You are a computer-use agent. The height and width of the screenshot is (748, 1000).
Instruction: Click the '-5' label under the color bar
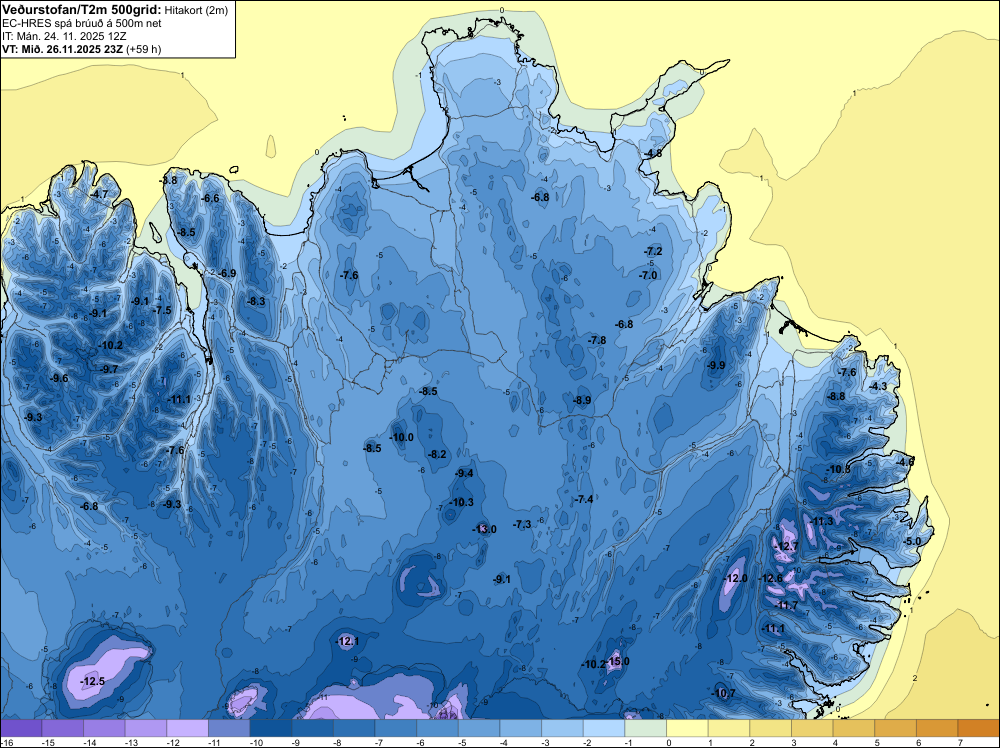[x=462, y=743]
